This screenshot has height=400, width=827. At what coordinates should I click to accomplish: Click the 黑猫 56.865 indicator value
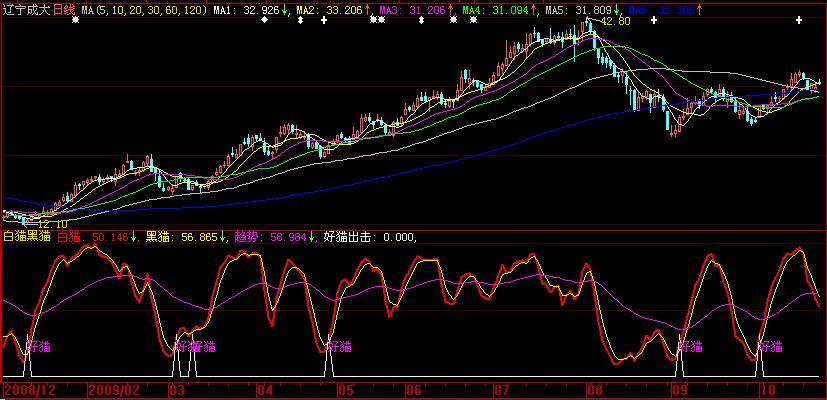tap(186, 237)
